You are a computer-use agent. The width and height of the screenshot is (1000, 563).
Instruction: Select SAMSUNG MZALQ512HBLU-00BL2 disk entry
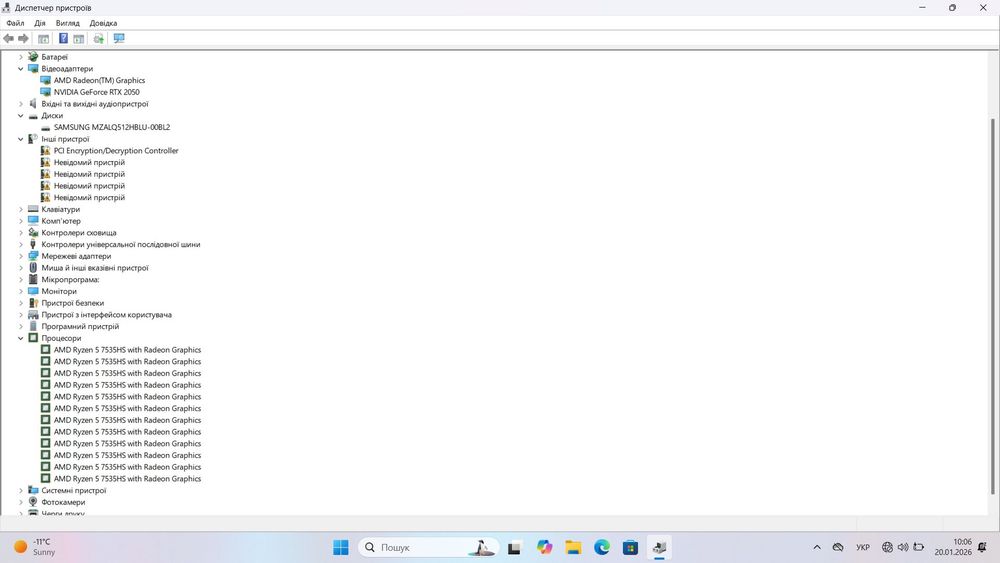(x=112, y=128)
